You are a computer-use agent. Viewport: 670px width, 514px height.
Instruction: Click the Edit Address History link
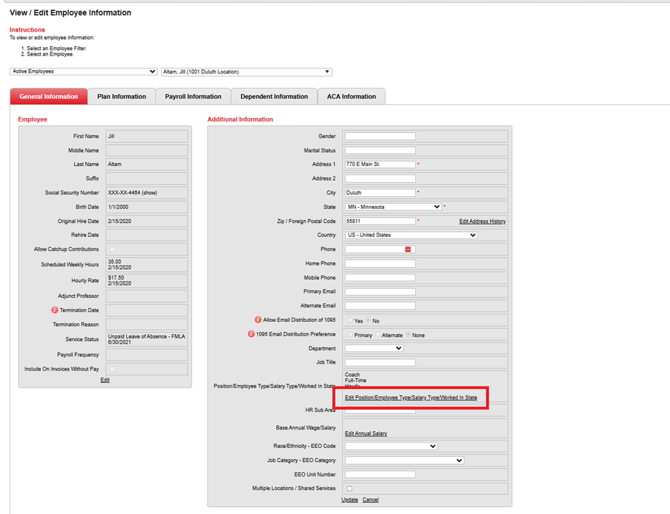coord(482,221)
